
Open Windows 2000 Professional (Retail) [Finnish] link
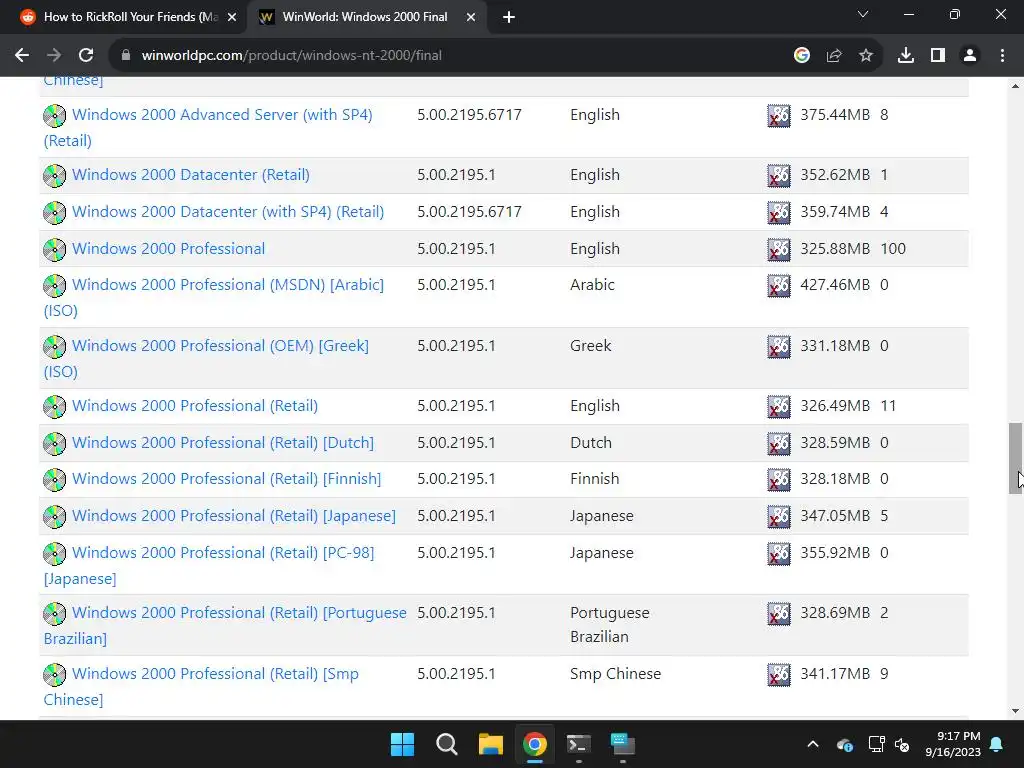tap(227, 479)
